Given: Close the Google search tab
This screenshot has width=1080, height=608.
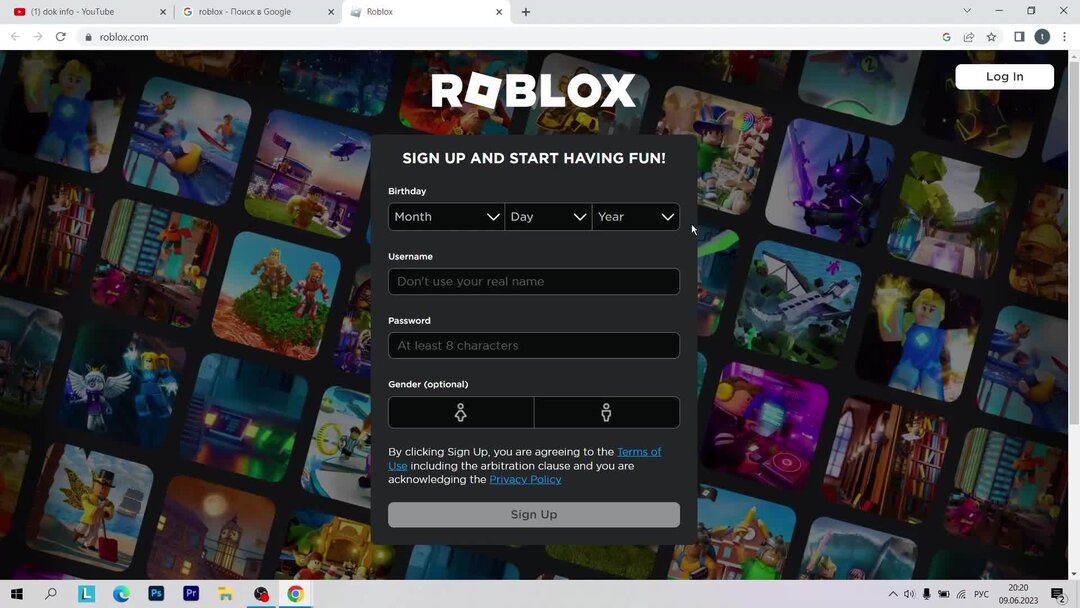Looking at the screenshot, I should point(331,12).
